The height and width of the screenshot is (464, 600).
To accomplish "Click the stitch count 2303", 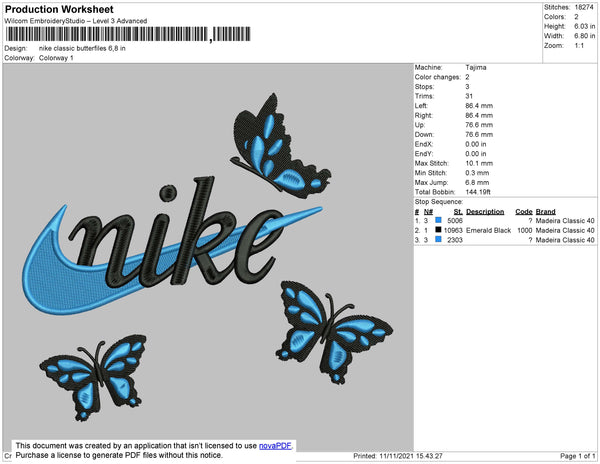I will click(455, 240).
